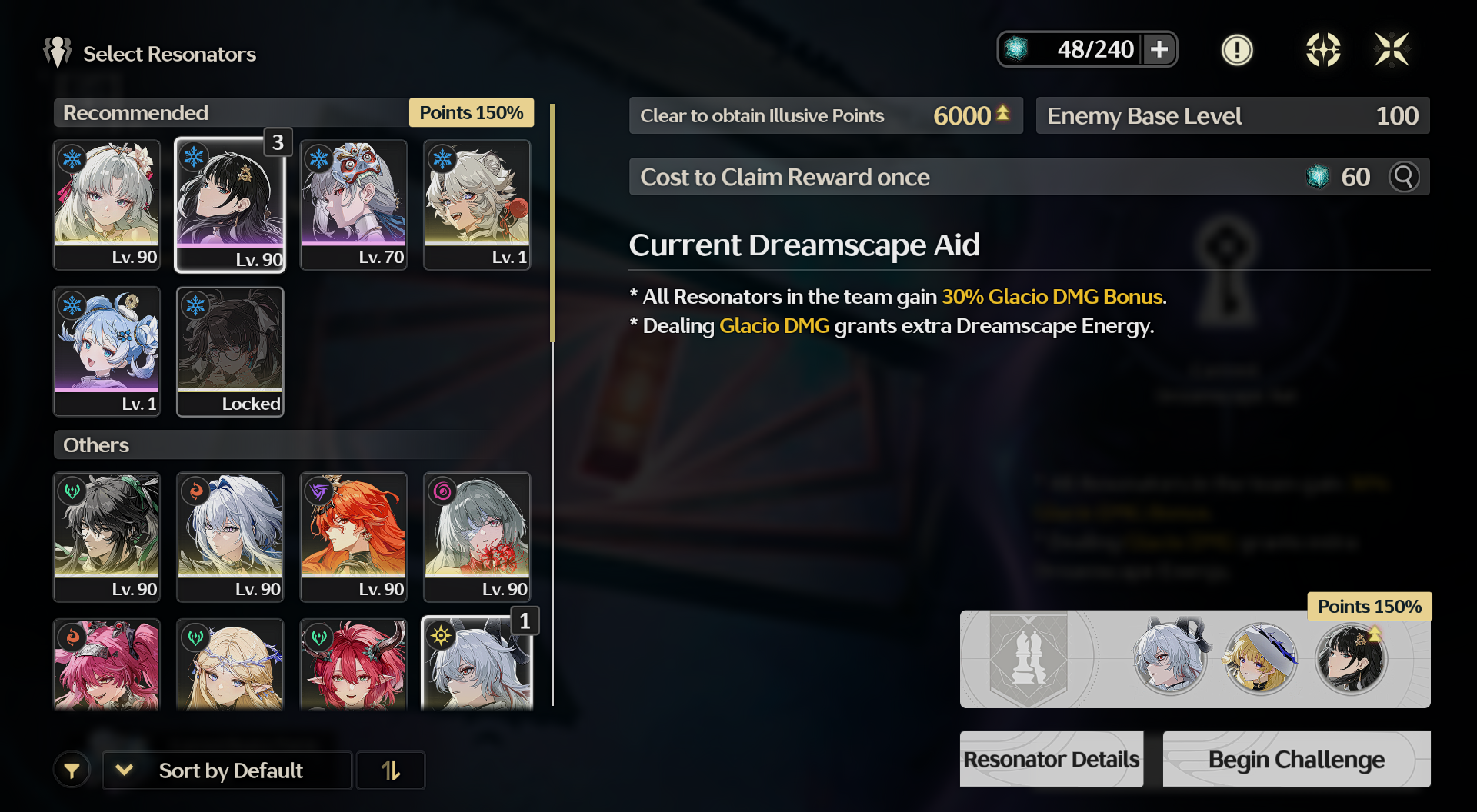The image size is (1477, 812).
Task: Select the Lv. 70 masked Glacio resonator
Action: coord(353,205)
